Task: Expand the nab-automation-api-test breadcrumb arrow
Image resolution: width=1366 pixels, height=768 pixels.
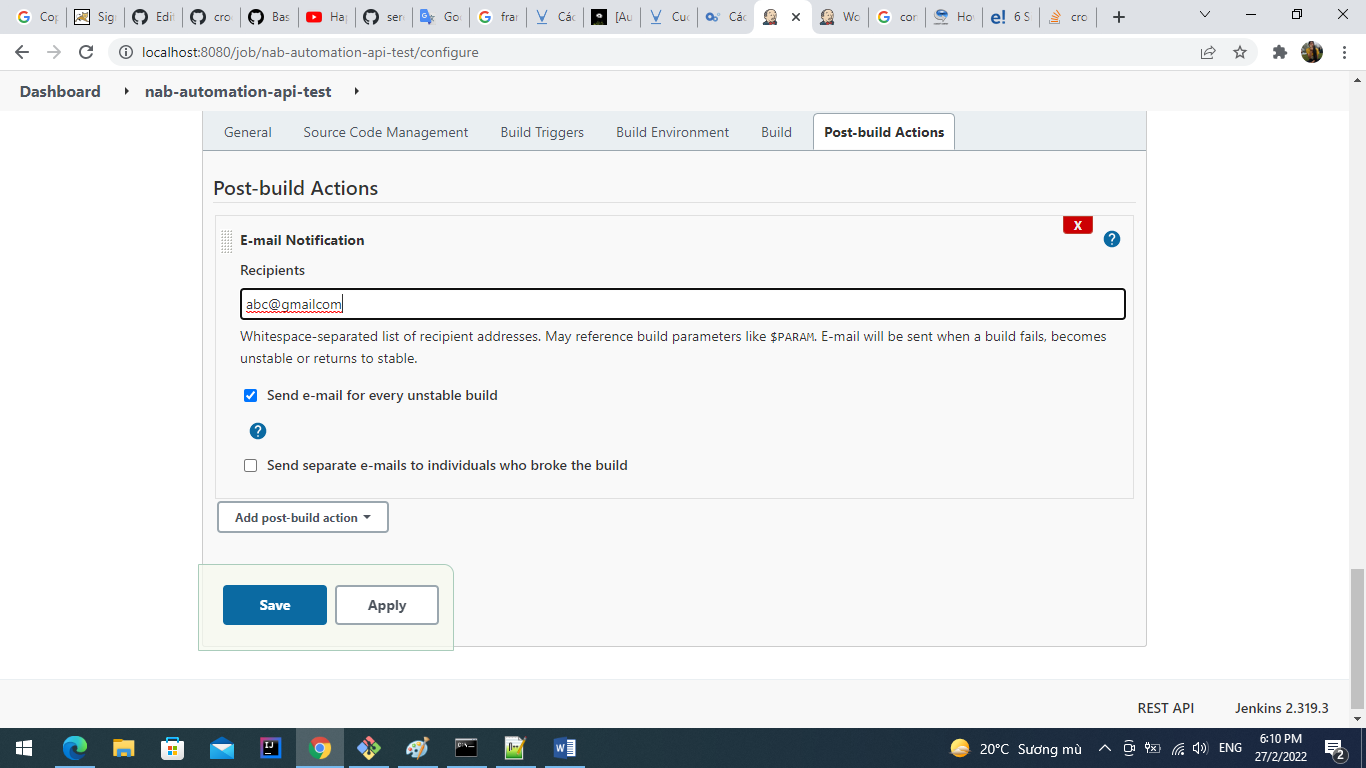Action: tap(357, 91)
